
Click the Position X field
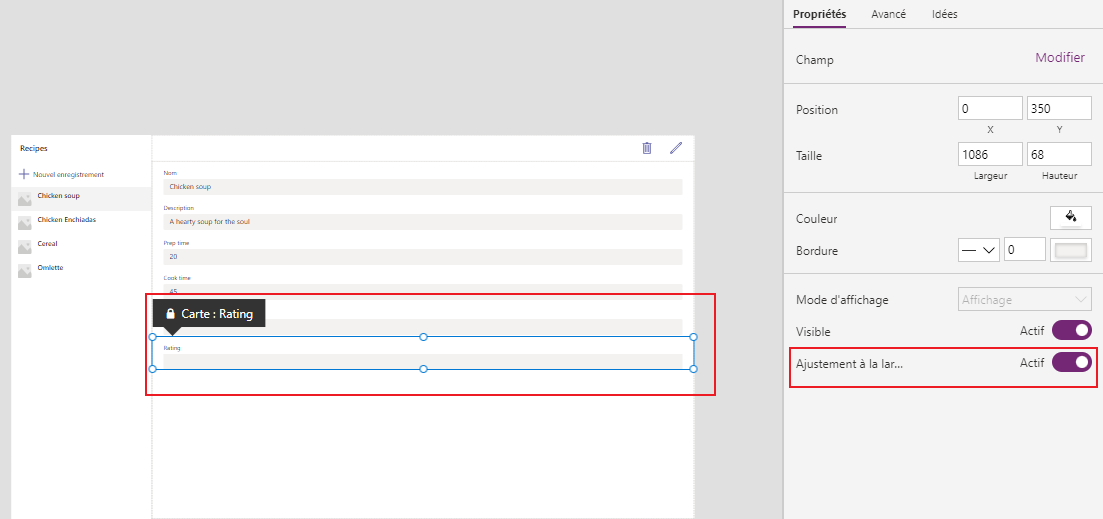990,108
